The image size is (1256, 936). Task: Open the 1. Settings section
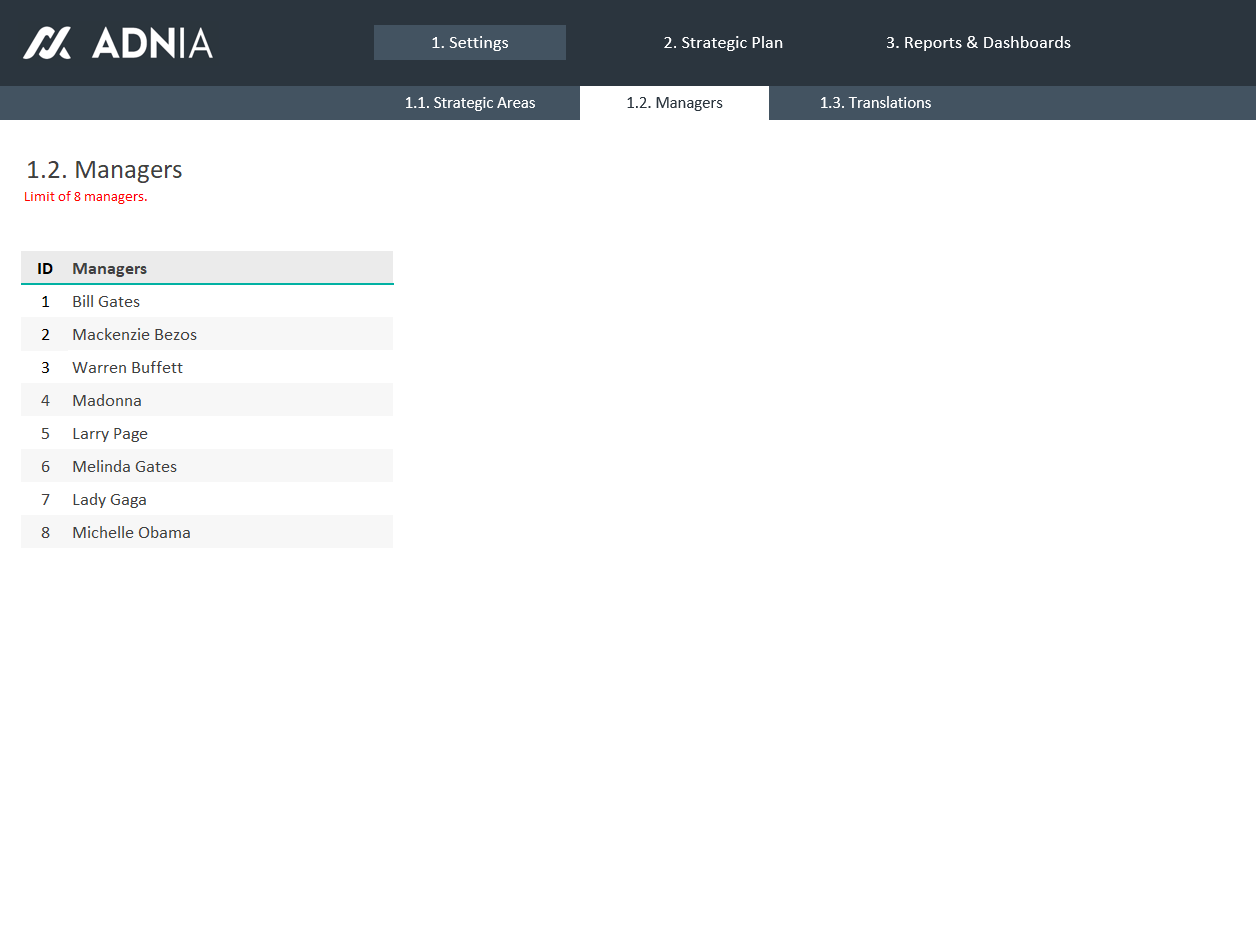point(469,43)
